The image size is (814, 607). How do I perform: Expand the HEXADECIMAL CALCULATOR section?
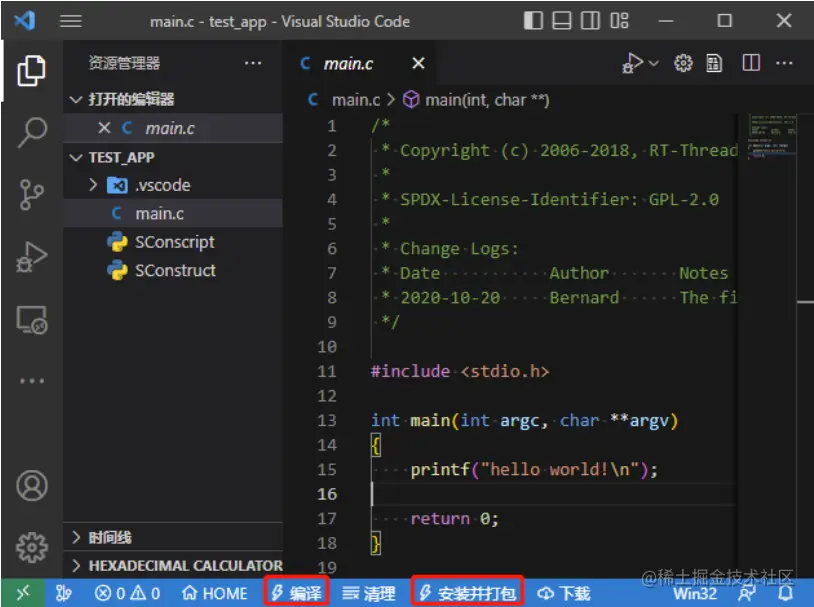coord(173,565)
